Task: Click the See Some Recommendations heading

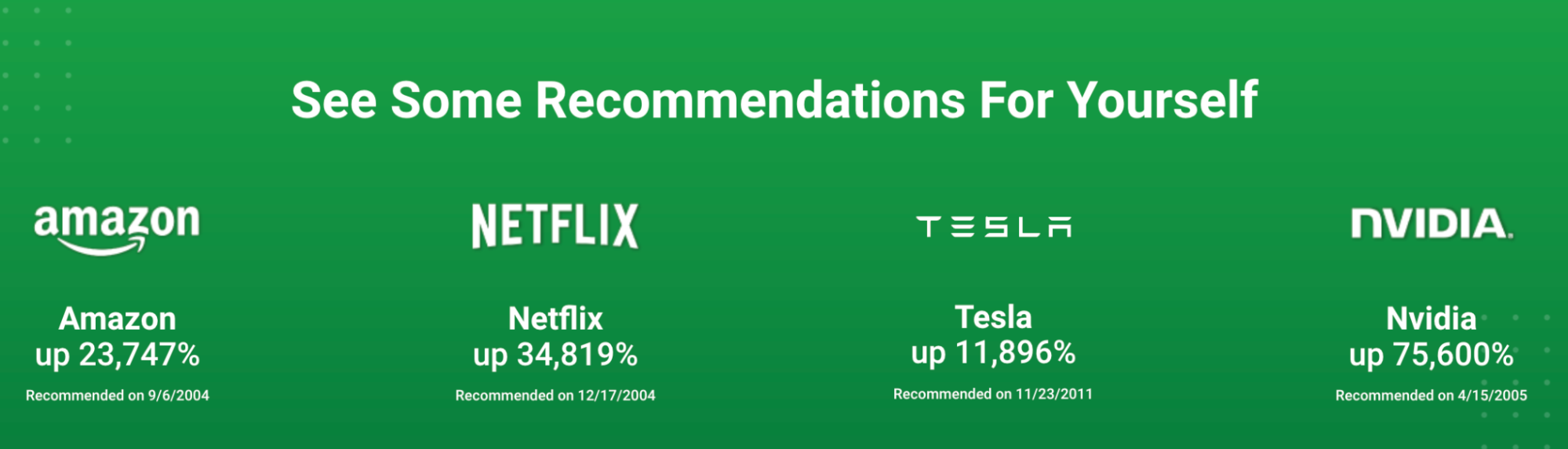Action: click(x=774, y=100)
